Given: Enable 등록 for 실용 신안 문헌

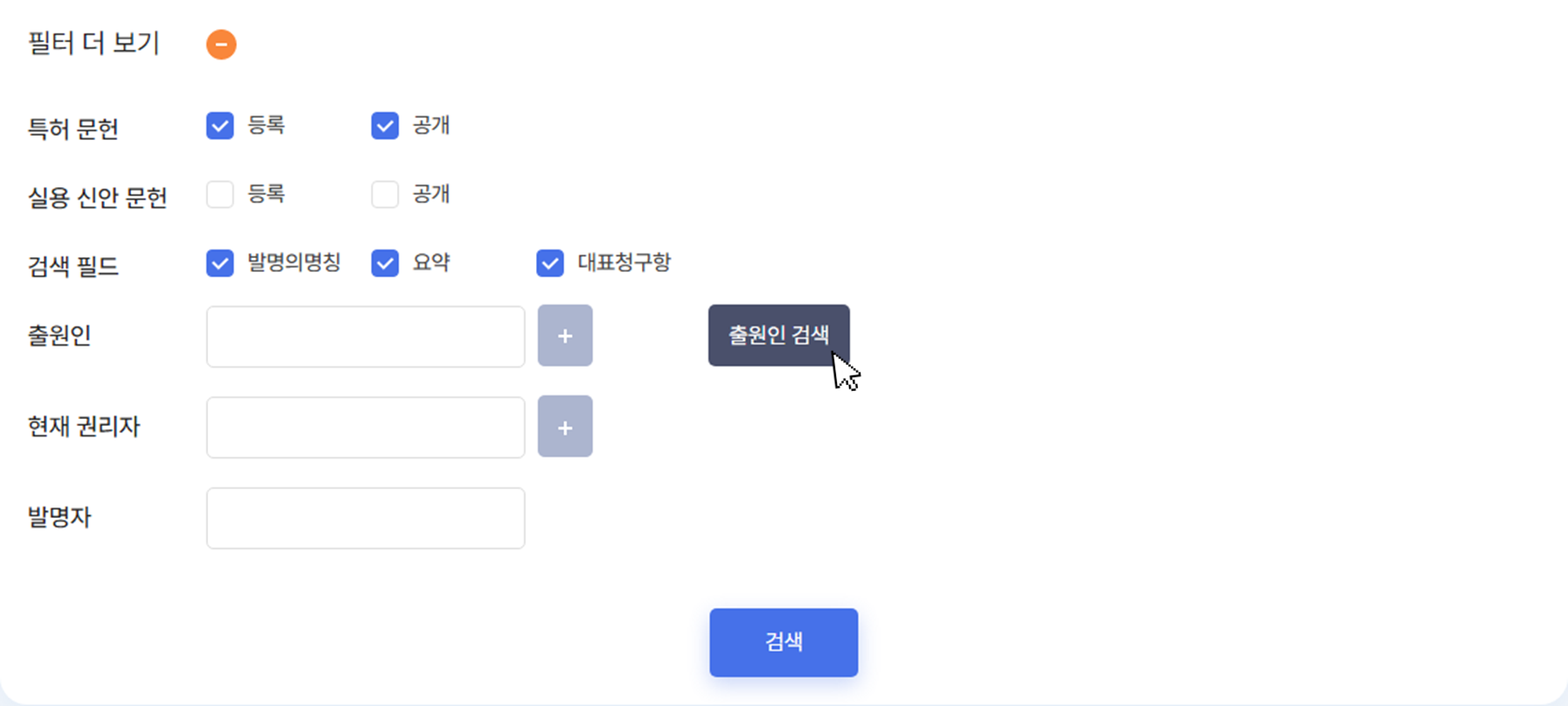Looking at the screenshot, I should click(x=220, y=194).
